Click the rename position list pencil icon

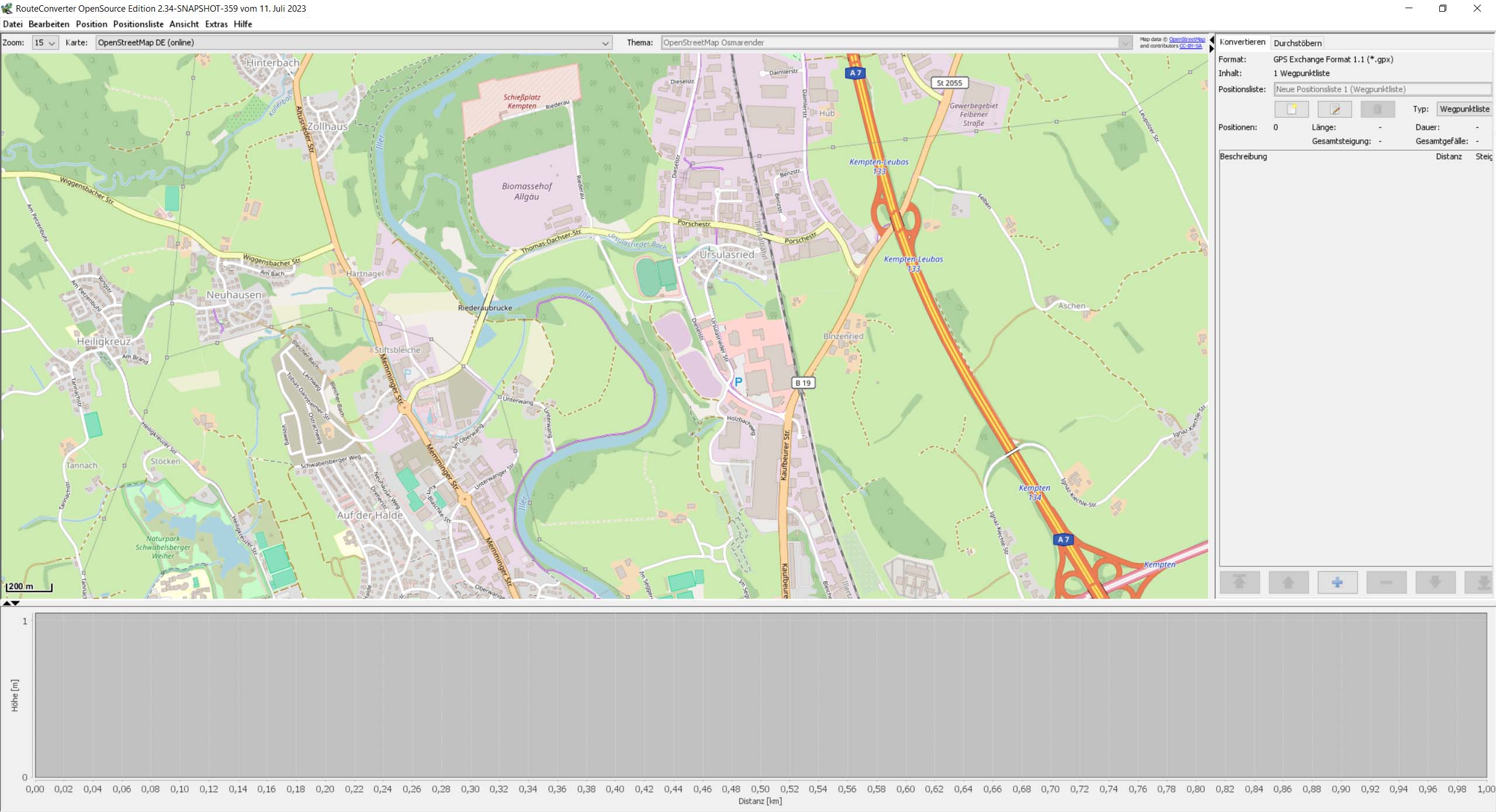(1334, 109)
